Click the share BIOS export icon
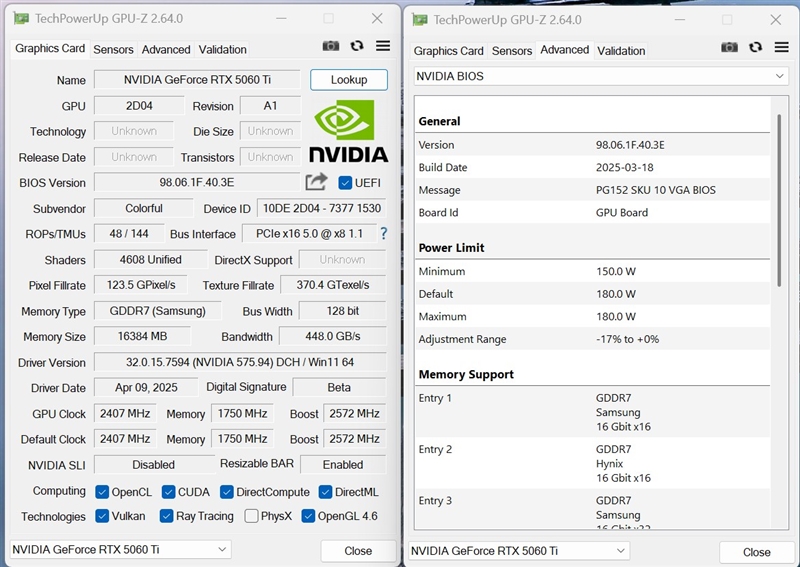Screen dimensions: 800x567 click(x=316, y=181)
